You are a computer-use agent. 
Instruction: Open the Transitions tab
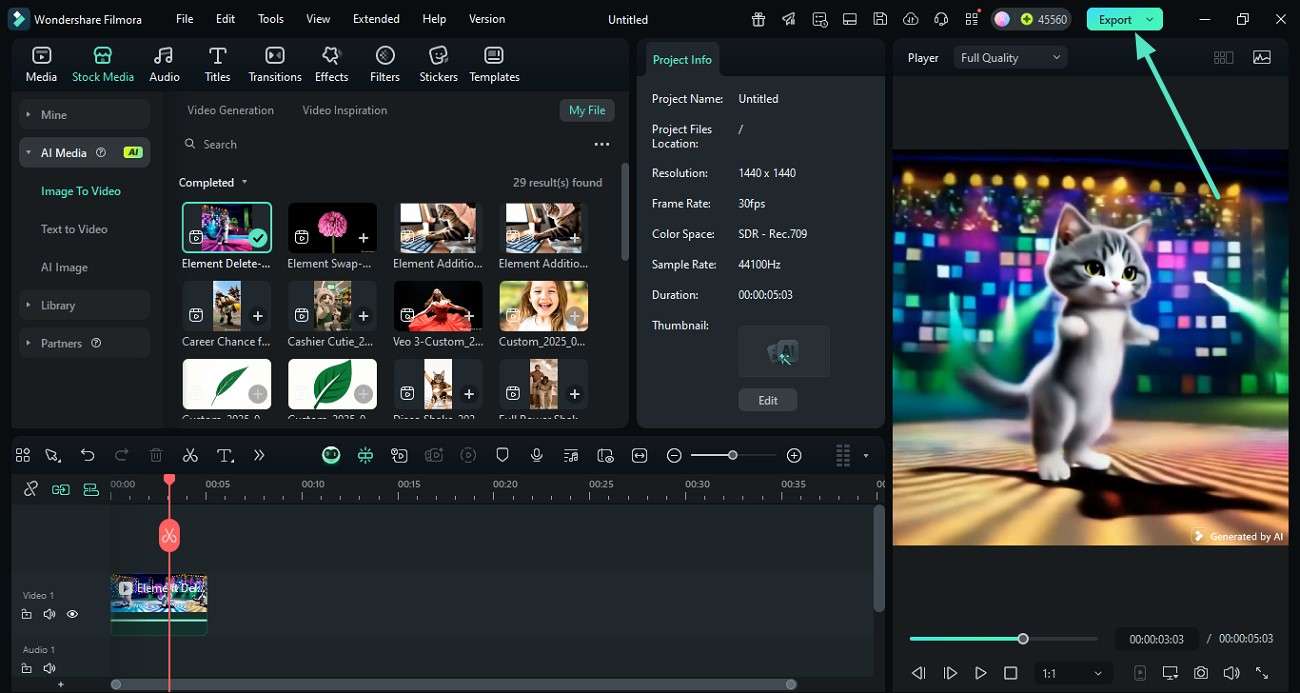tap(275, 64)
